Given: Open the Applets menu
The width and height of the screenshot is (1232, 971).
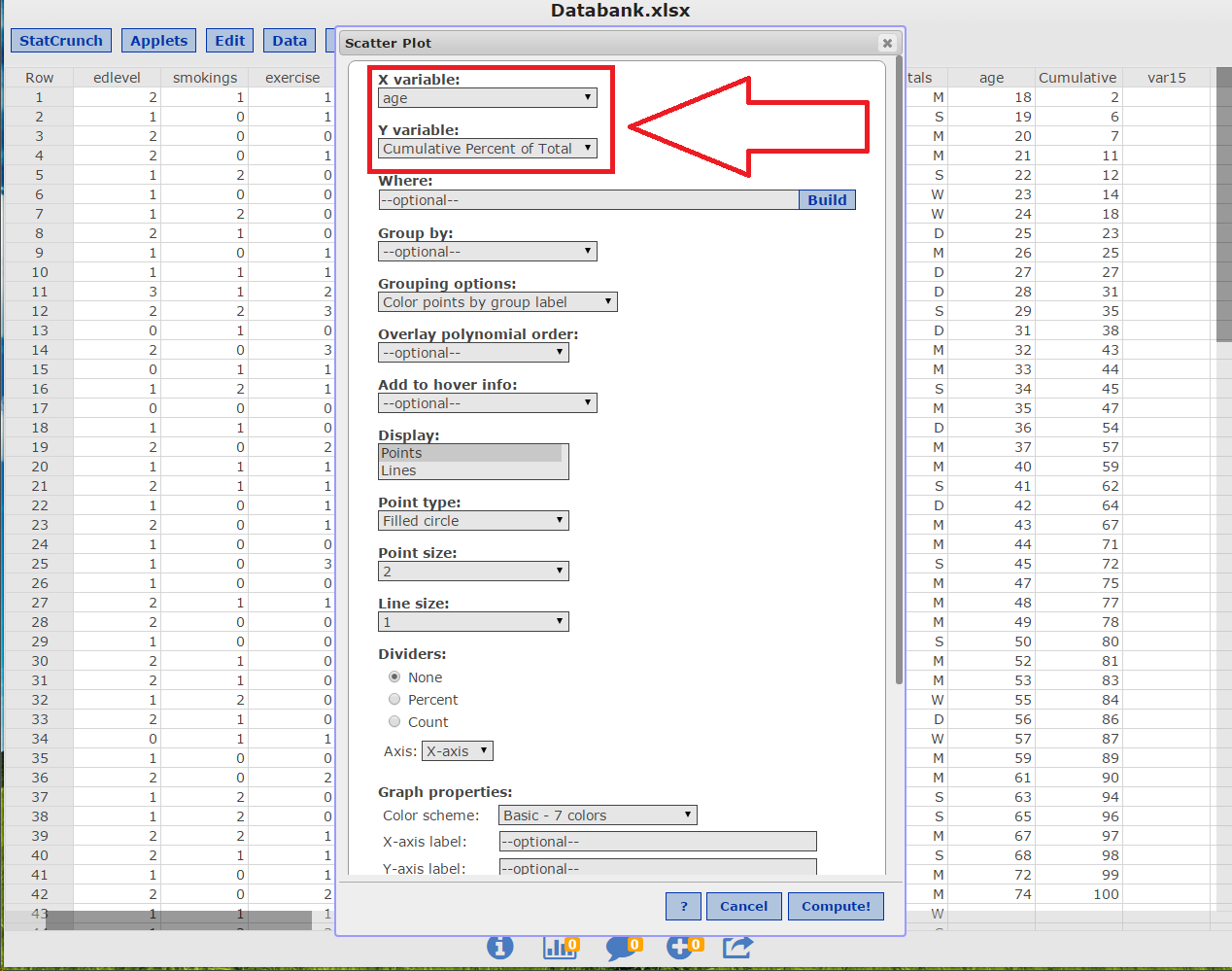Looking at the screenshot, I should click(159, 41).
